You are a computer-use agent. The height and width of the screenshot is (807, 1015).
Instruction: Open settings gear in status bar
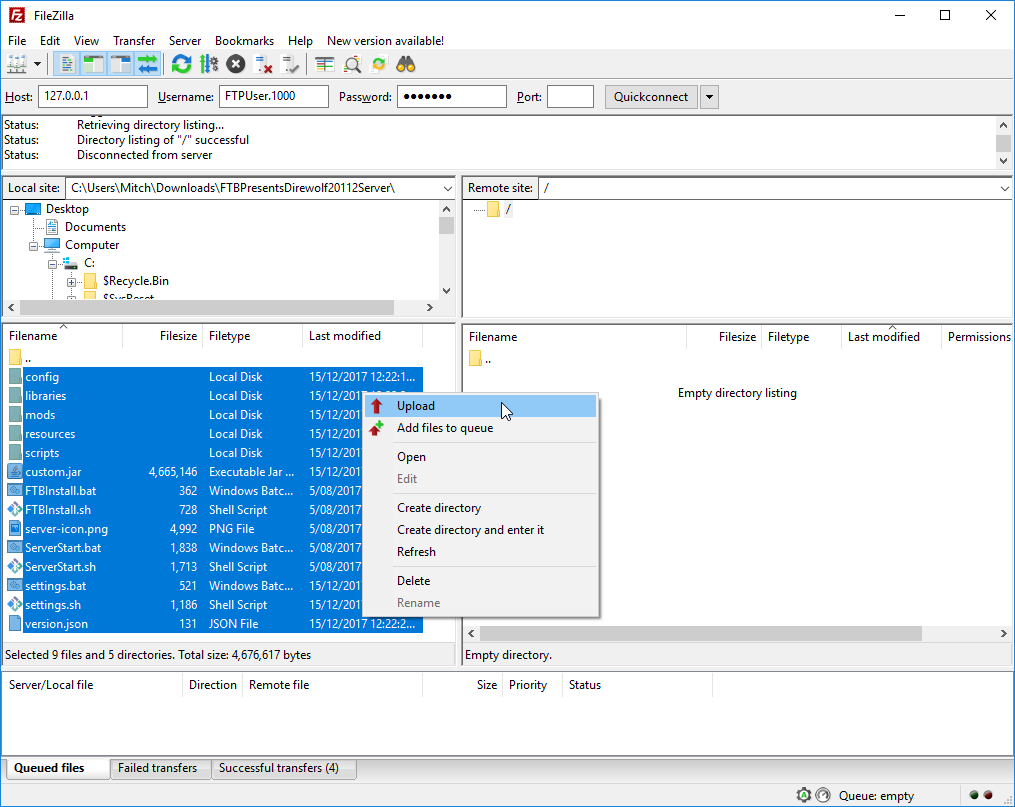803,795
